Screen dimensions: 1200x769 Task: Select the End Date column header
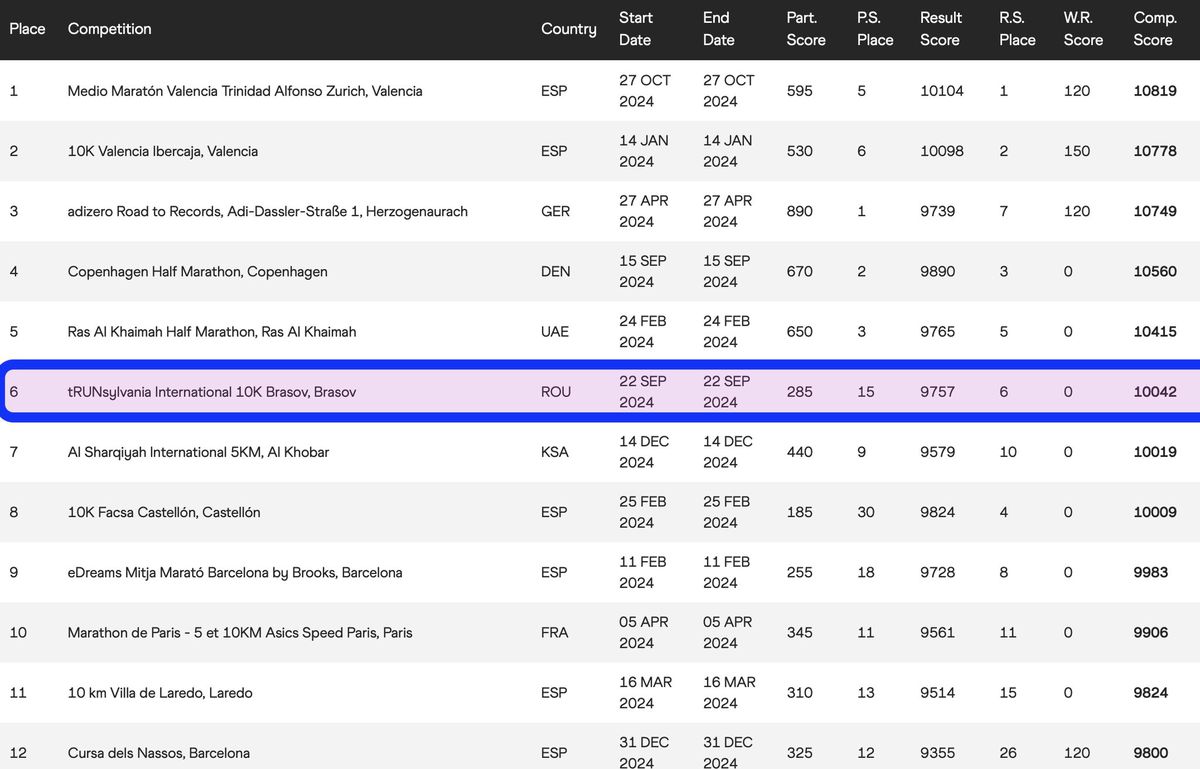coord(718,29)
